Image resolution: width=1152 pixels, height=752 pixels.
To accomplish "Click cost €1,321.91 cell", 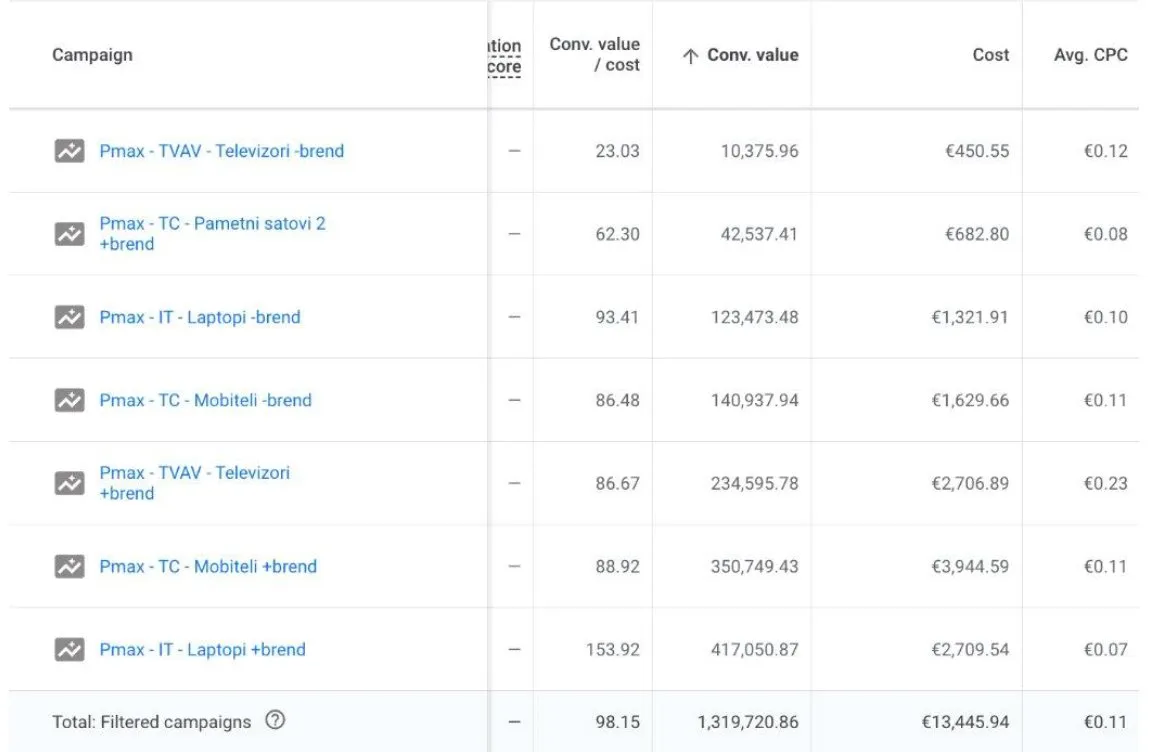I will pyautogui.click(x=970, y=317).
